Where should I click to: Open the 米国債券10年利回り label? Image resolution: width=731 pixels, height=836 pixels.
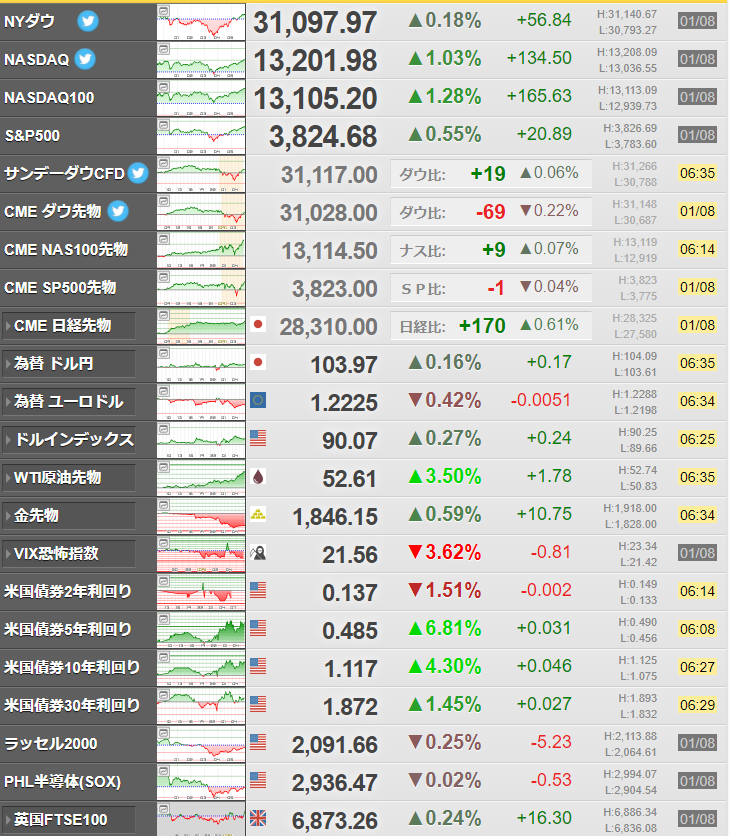coord(72,668)
